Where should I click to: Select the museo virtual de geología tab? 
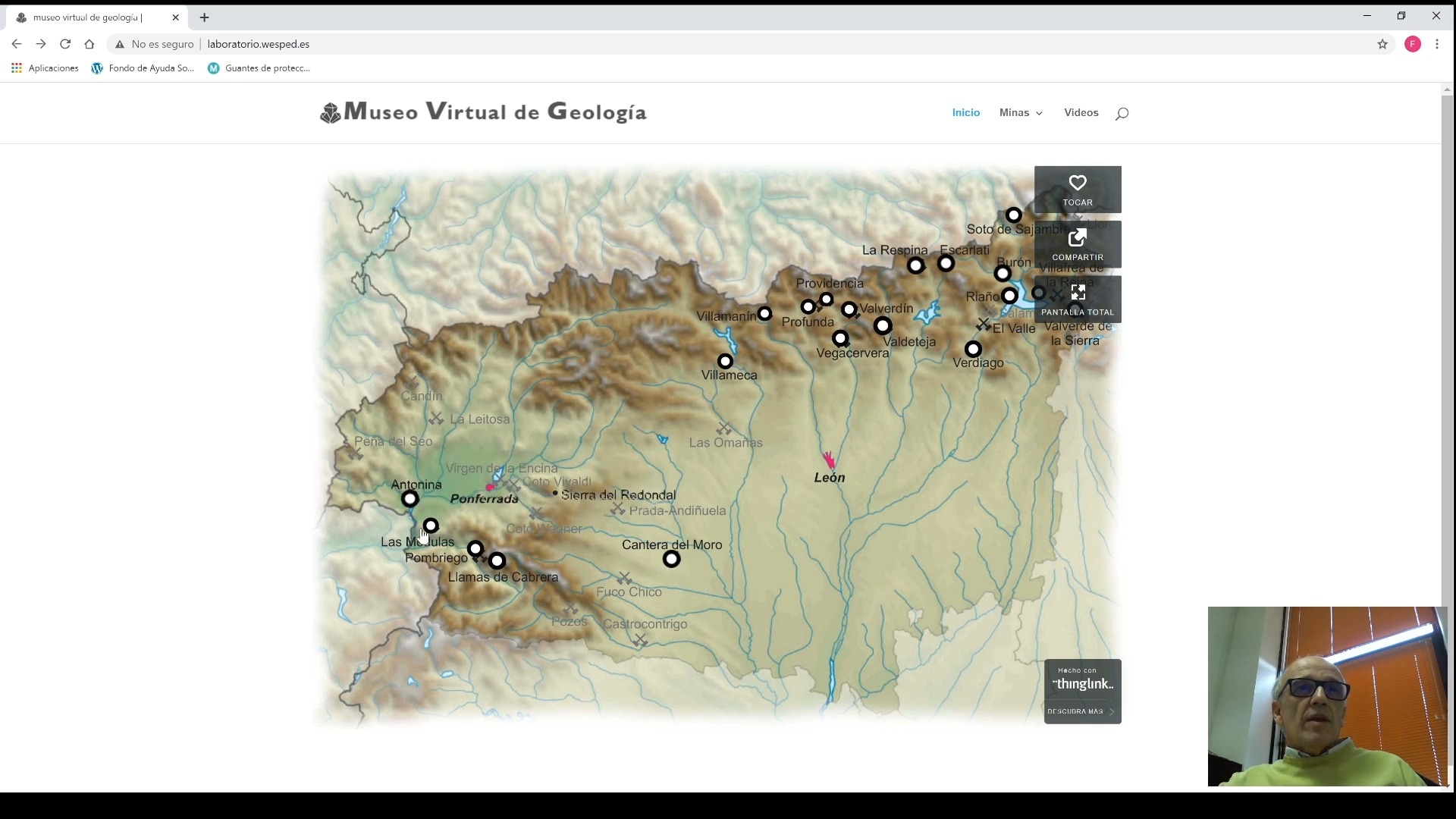pos(97,17)
